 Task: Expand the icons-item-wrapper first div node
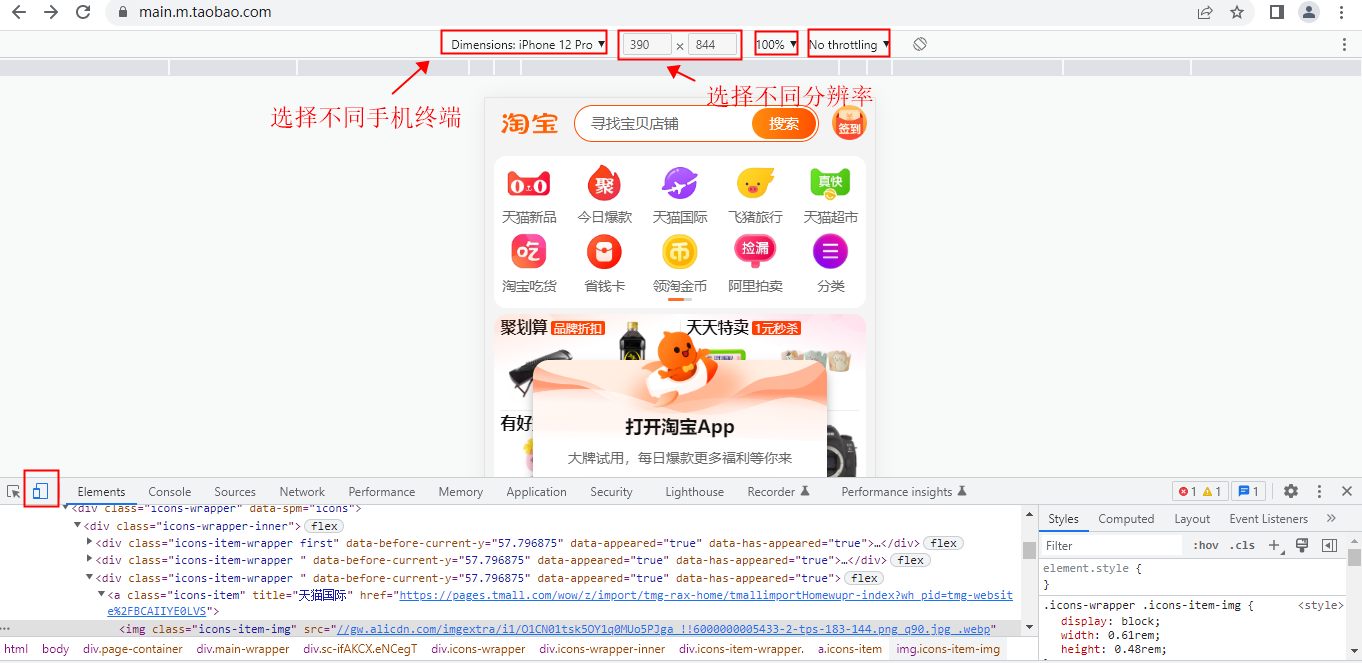[90, 543]
